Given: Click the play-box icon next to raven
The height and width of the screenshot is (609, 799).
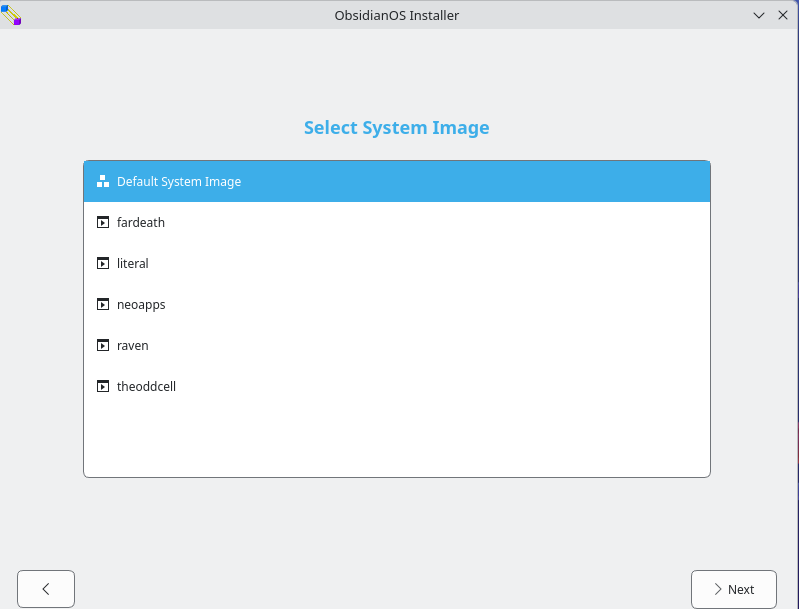Looking at the screenshot, I should (103, 346).
